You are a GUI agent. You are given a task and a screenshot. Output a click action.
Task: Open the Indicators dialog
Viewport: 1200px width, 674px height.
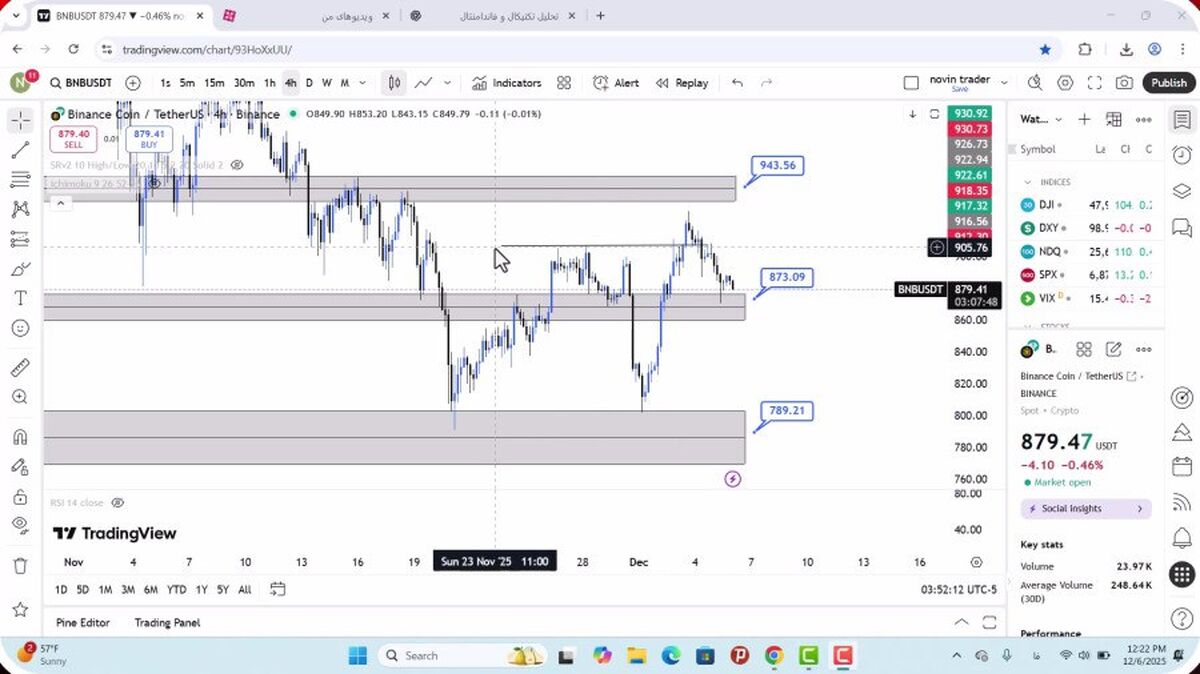pos(506,83)
